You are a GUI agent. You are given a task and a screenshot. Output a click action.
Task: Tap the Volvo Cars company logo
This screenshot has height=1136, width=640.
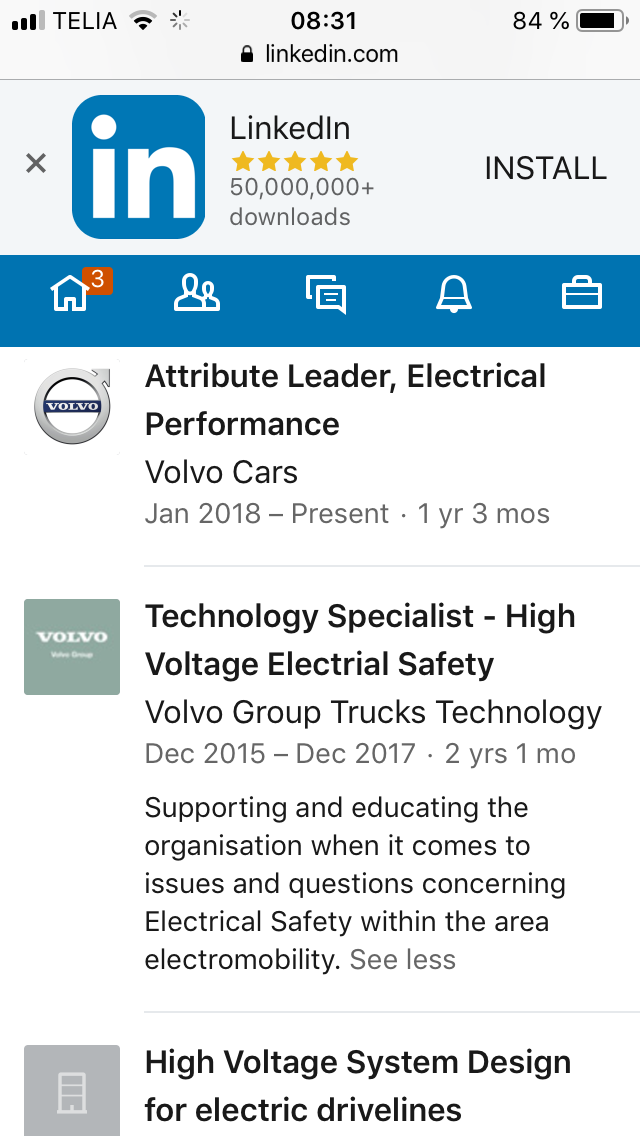[72, 405]
